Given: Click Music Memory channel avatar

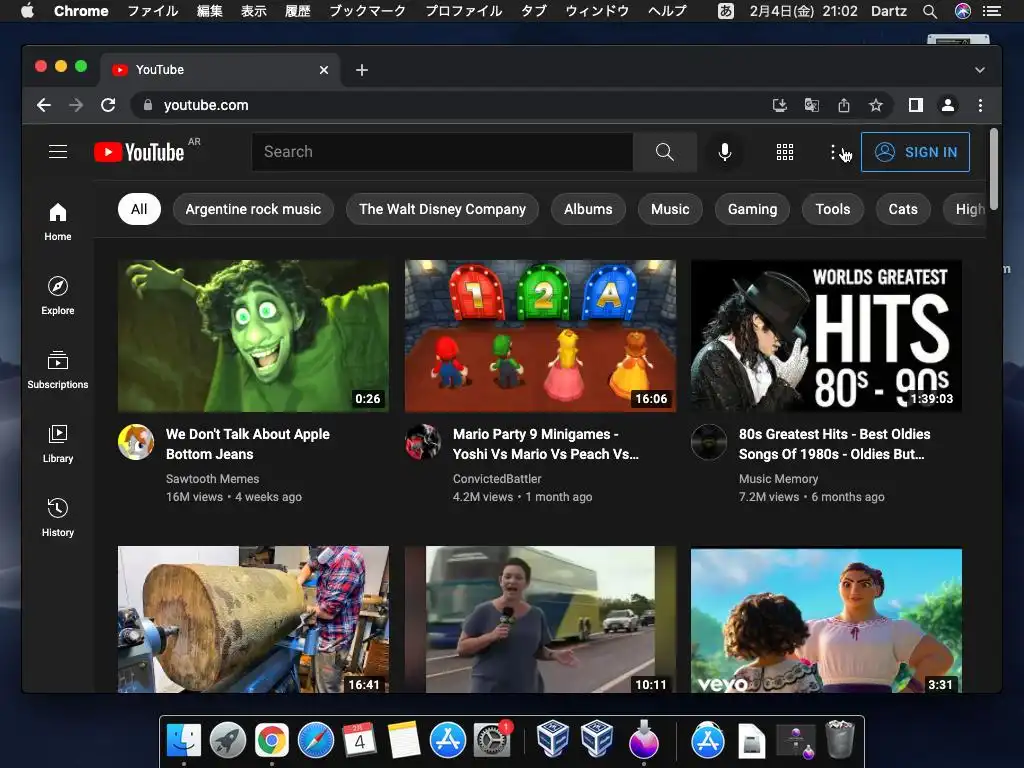Looking at the screenshot, I should click(709, 442).
